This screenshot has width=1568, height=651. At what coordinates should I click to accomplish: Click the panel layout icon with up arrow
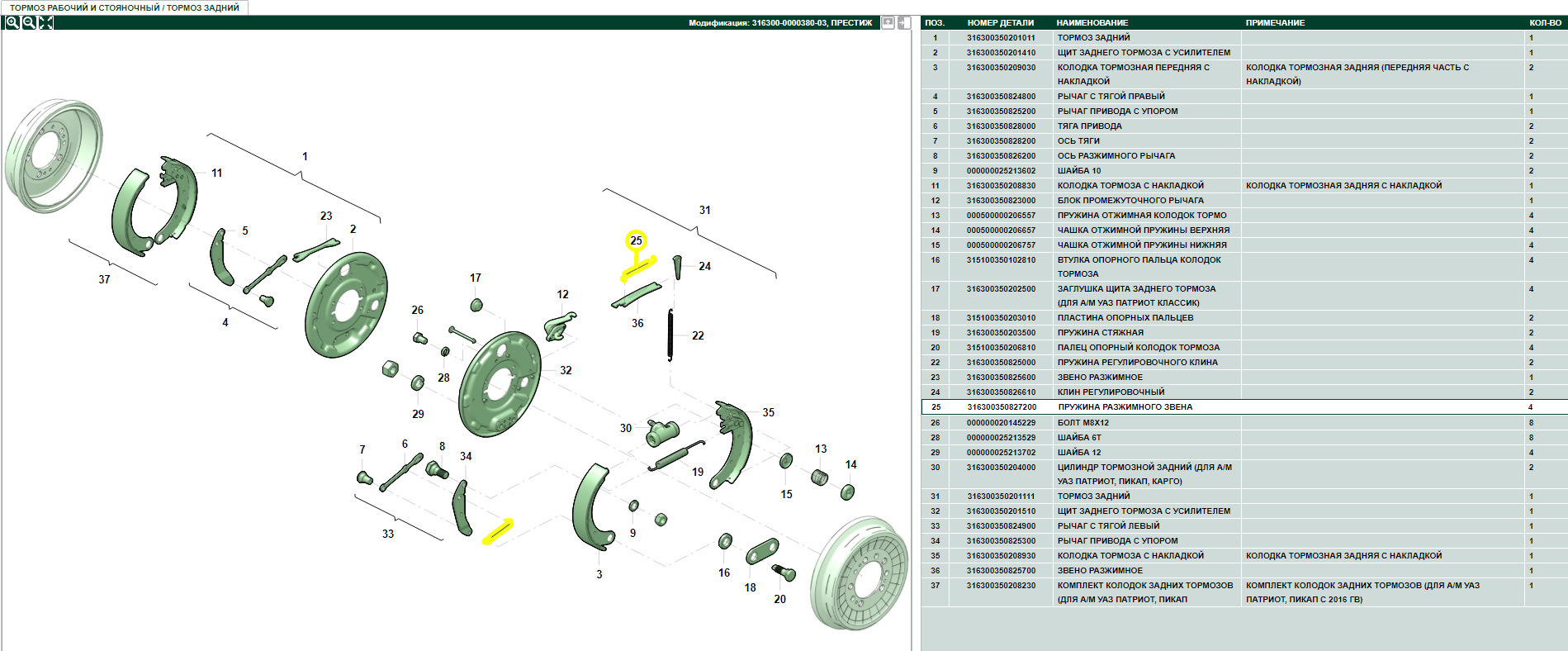[x=888, y=23]
